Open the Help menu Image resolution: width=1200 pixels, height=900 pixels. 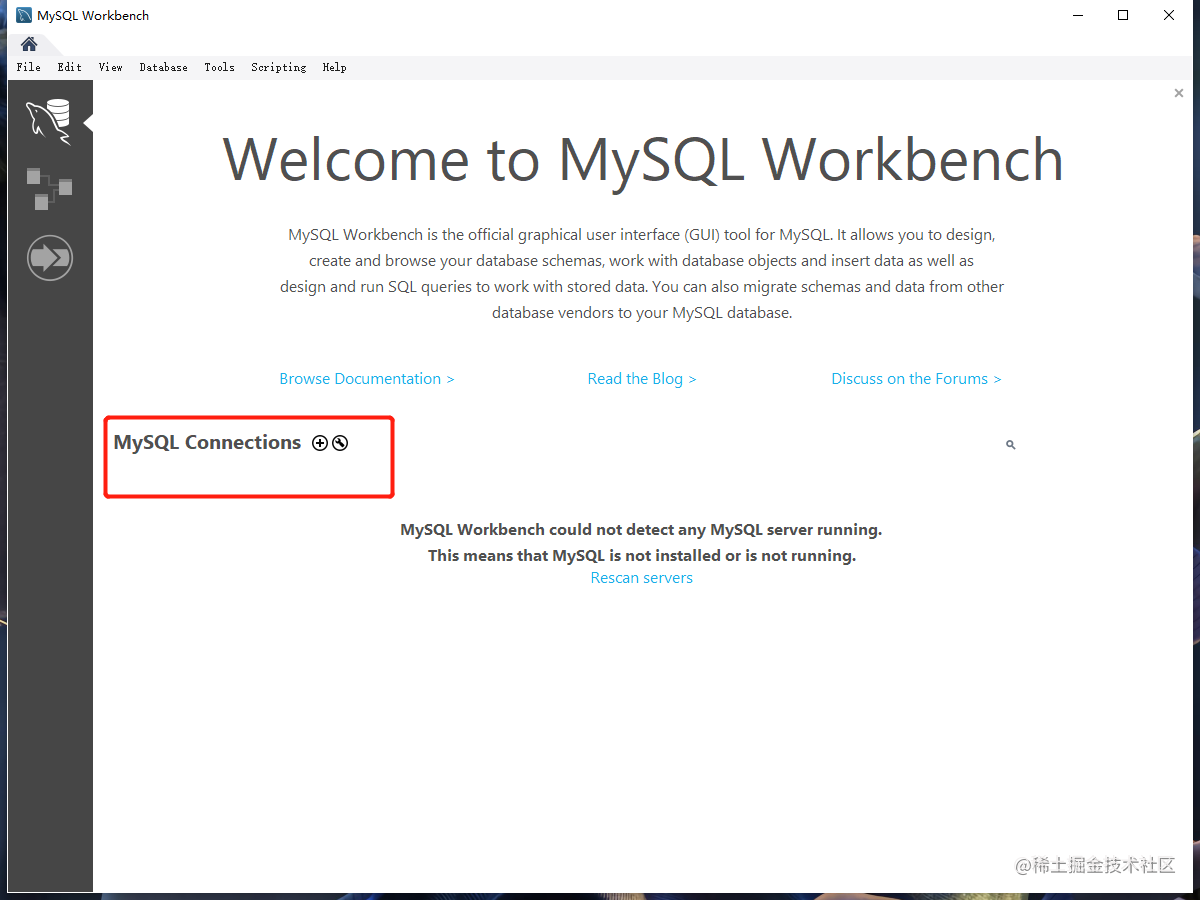click(335, 67)
